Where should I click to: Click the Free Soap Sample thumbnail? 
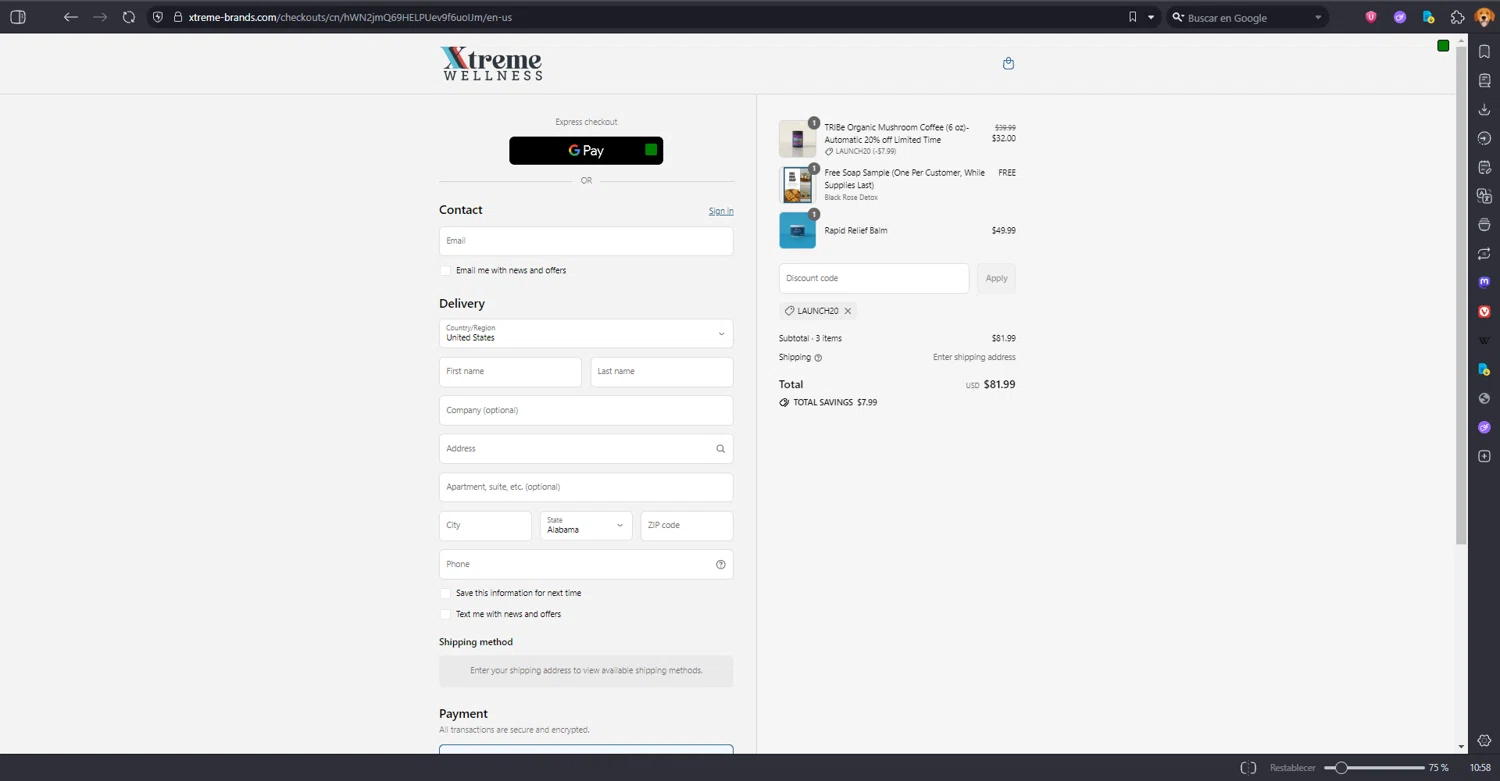click(797, 185)
